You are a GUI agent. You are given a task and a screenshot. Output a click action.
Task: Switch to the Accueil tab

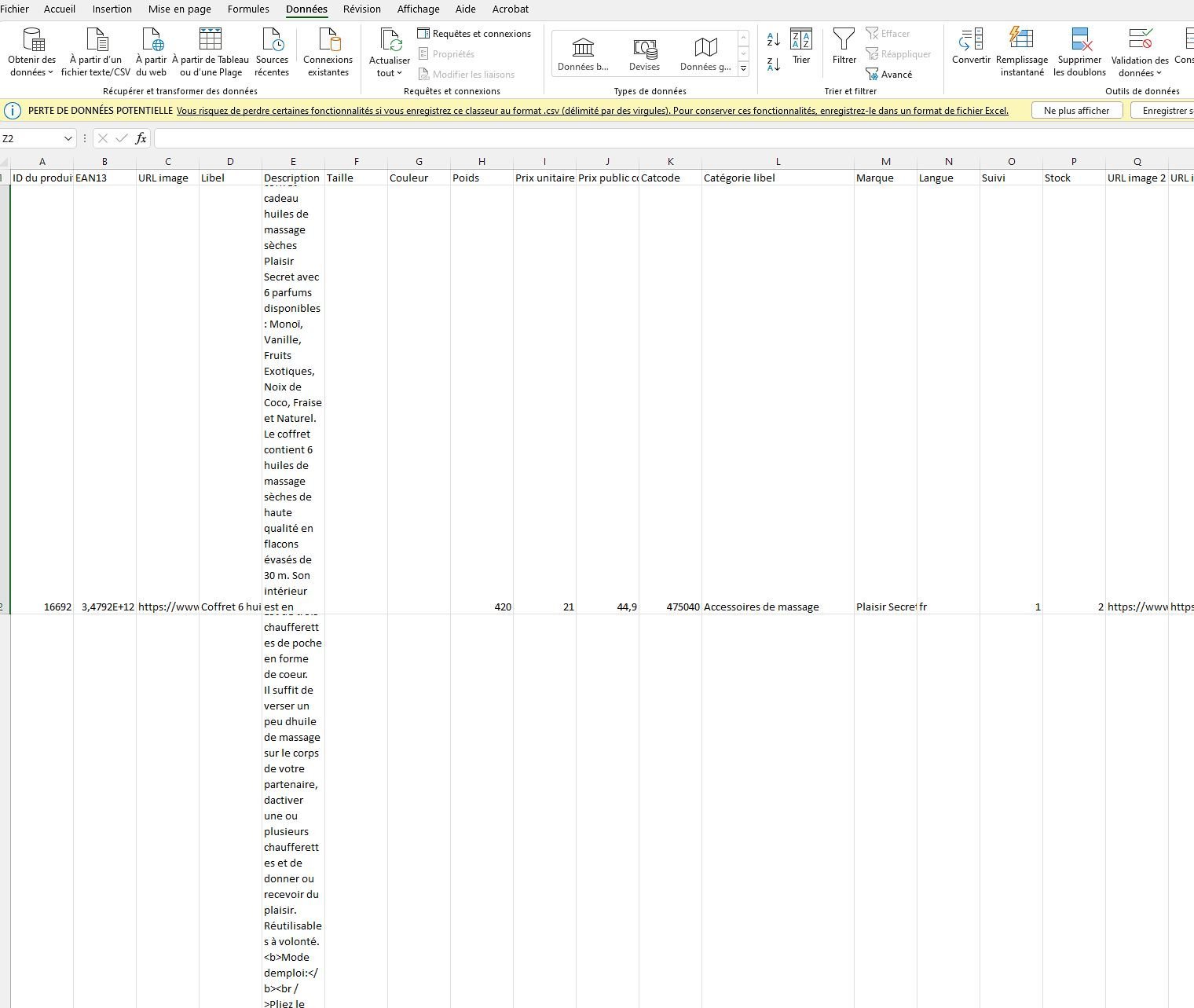(x=60, y=9)
